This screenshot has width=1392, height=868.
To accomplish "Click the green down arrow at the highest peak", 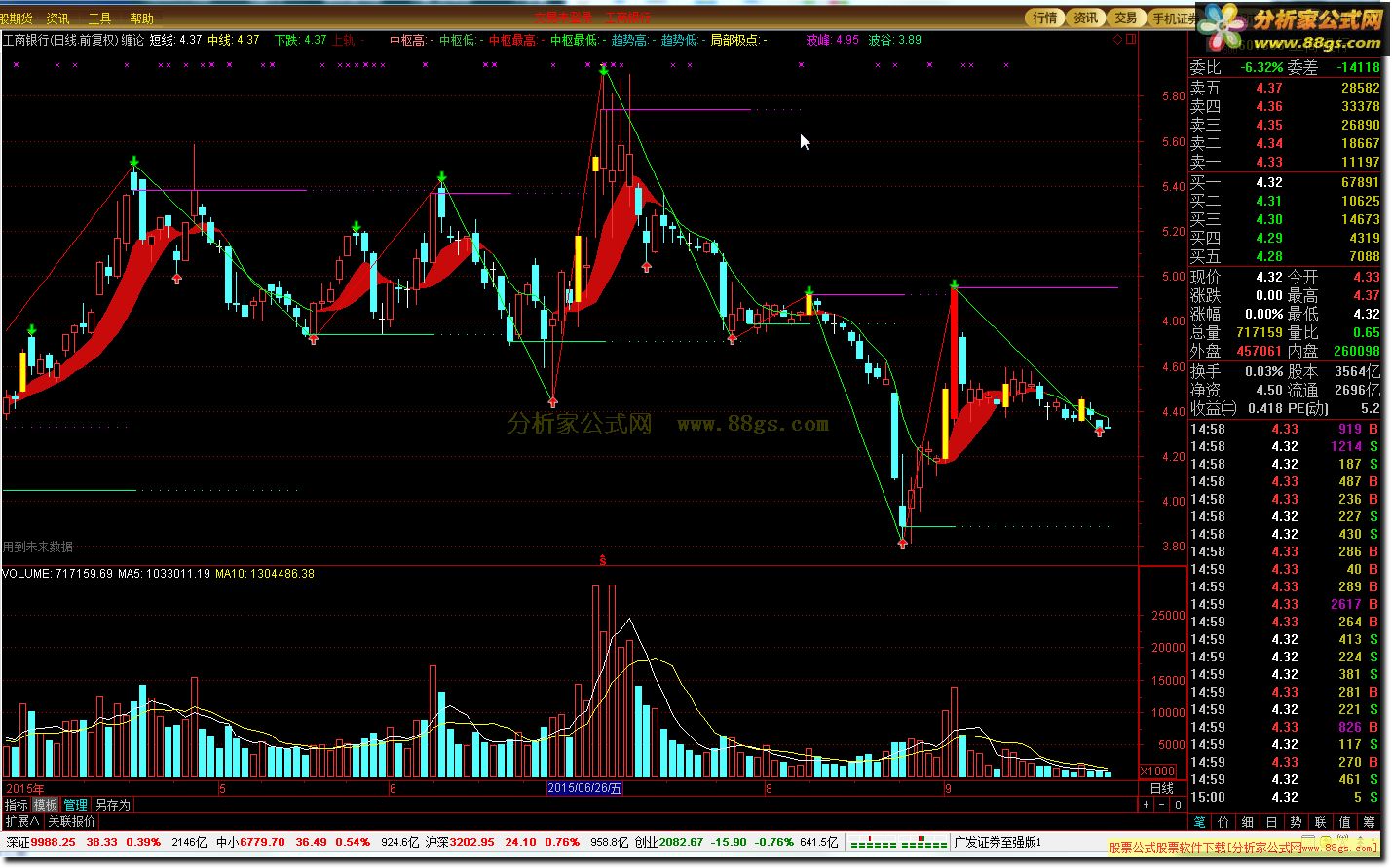I will tap(604, 70).
